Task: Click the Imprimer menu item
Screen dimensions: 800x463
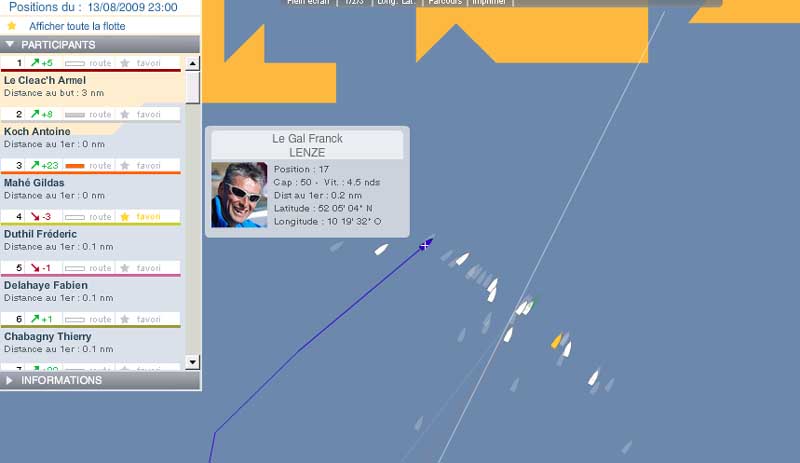Action: tap(489, 3)
